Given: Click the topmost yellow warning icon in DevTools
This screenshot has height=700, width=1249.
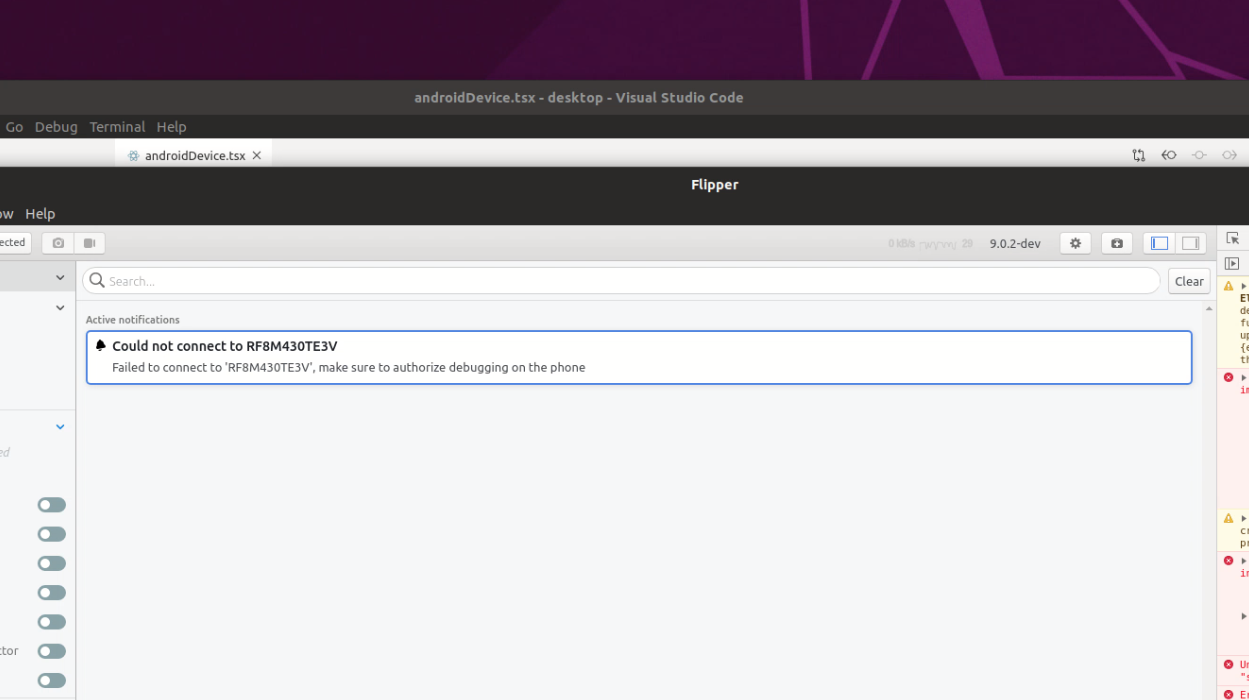Looking at the screenshot, I should click(x=1229, y=286).
